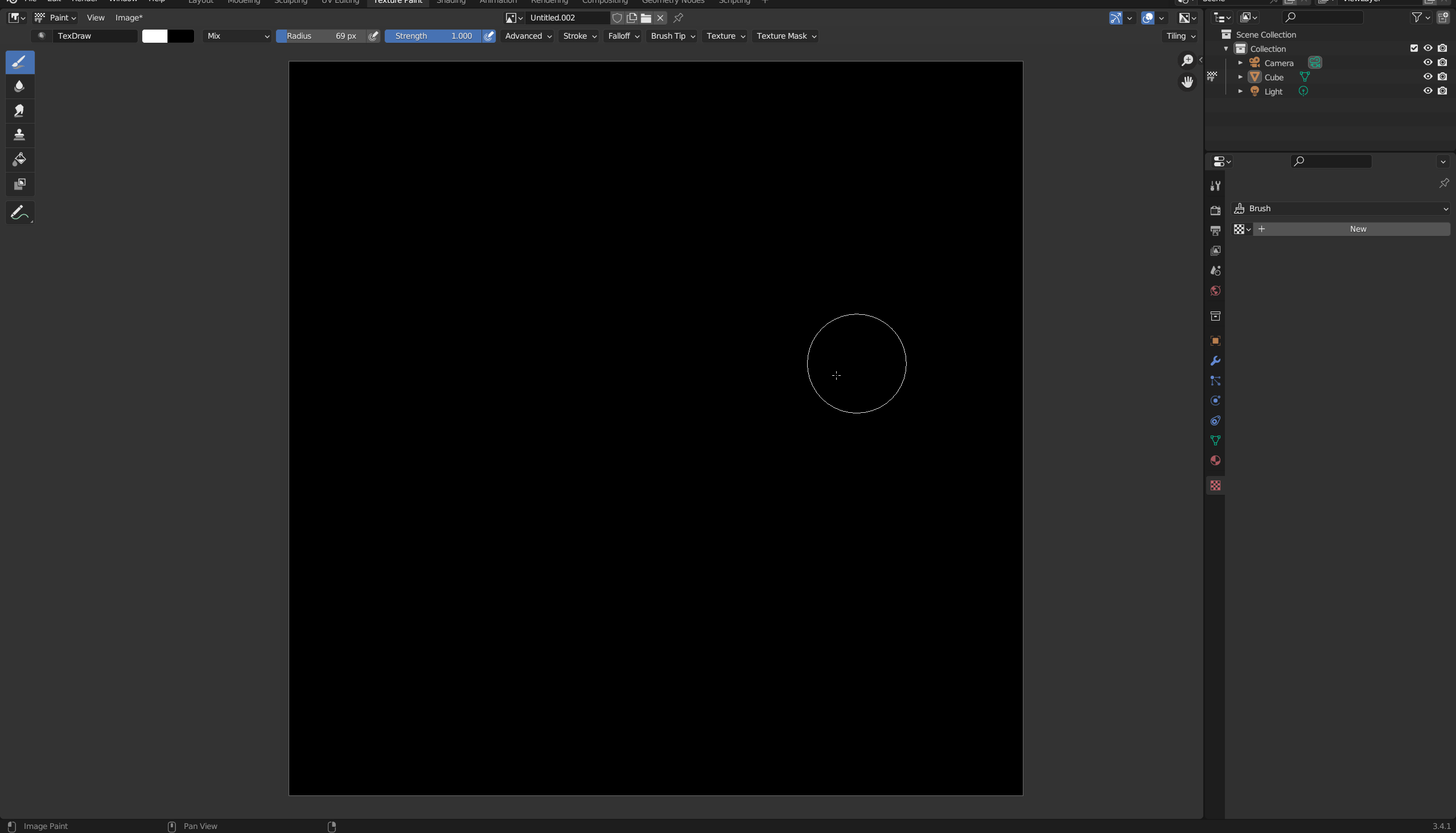The width and height of the screenshot is (1456, 833).
Task: Open Material properties tab
Action: (1215, 461)
